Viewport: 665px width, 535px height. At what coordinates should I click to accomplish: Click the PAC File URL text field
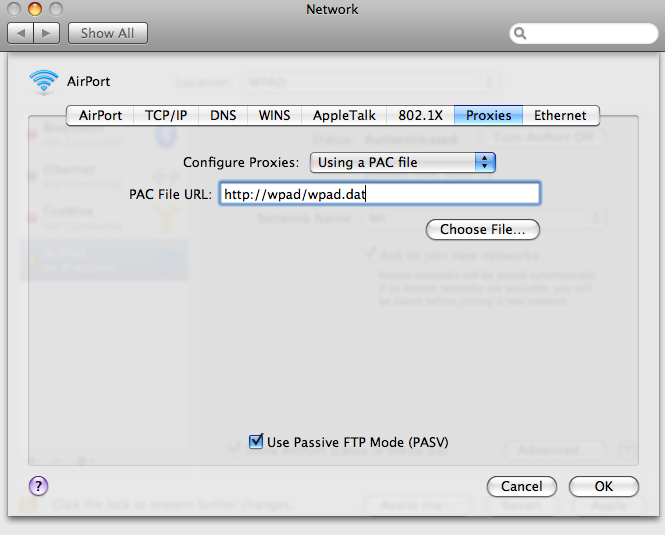pyautogui.click(x=380, y=194)
